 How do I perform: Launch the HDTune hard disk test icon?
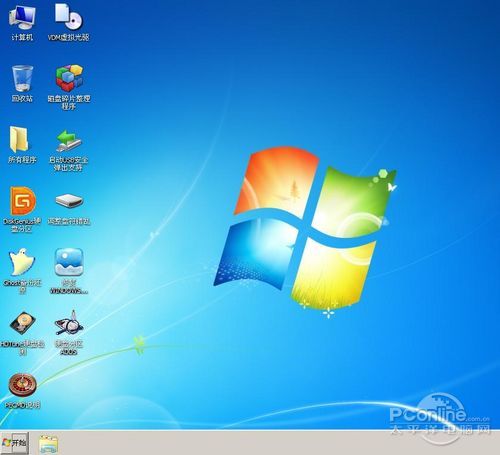pos(23,323)
